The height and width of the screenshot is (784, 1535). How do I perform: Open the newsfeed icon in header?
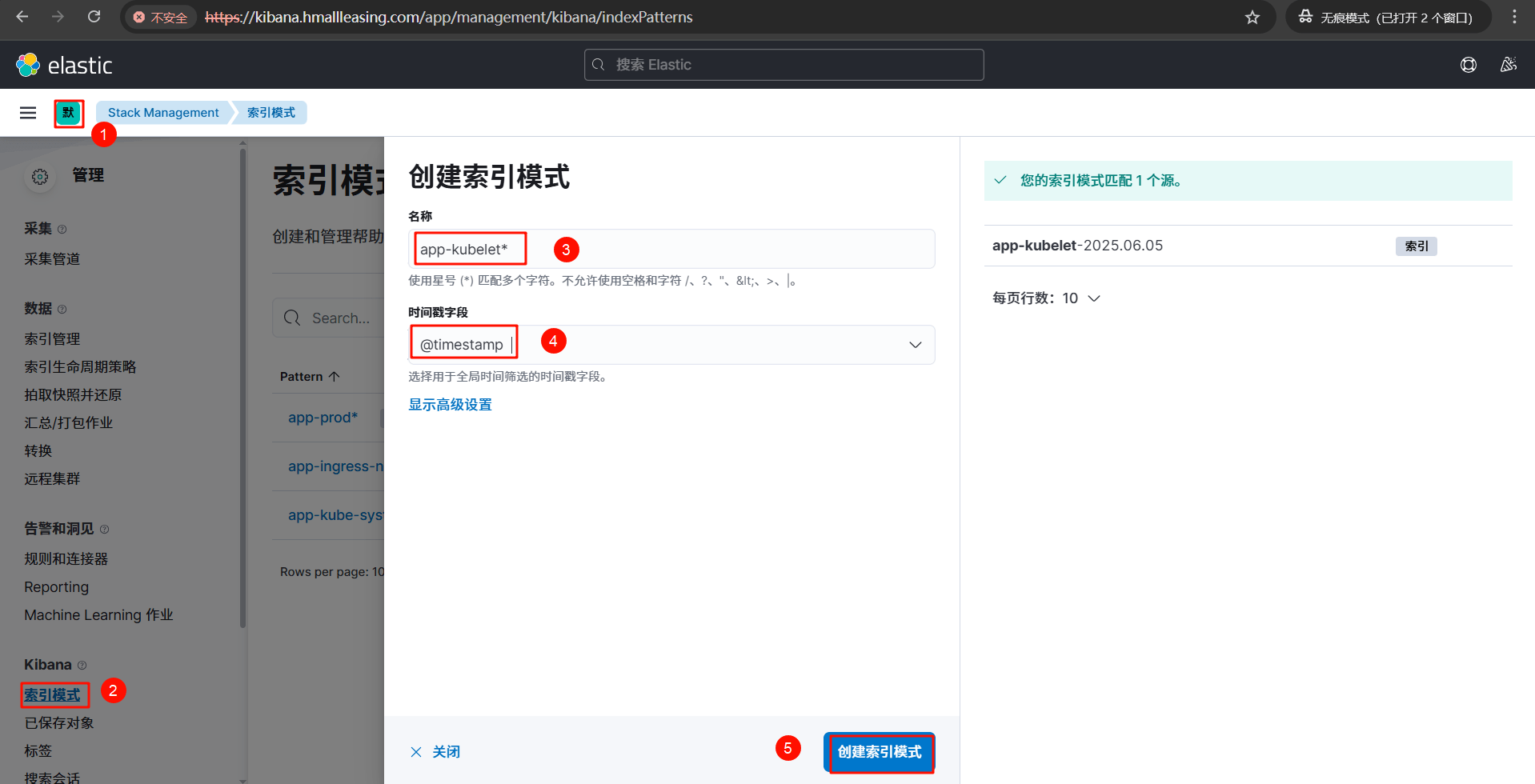pyautogui.click(x=1508, y=65)
